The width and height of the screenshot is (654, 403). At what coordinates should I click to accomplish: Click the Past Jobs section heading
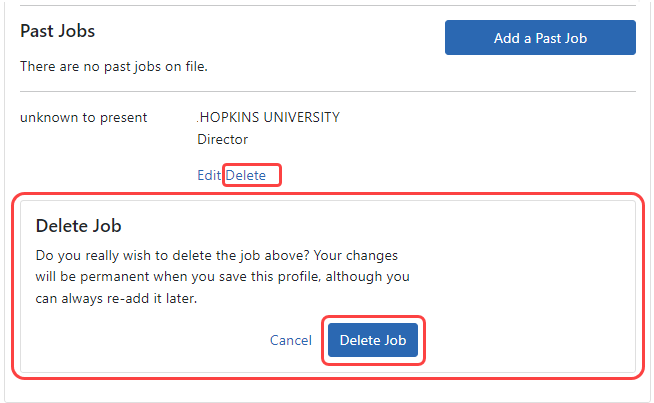58,31
